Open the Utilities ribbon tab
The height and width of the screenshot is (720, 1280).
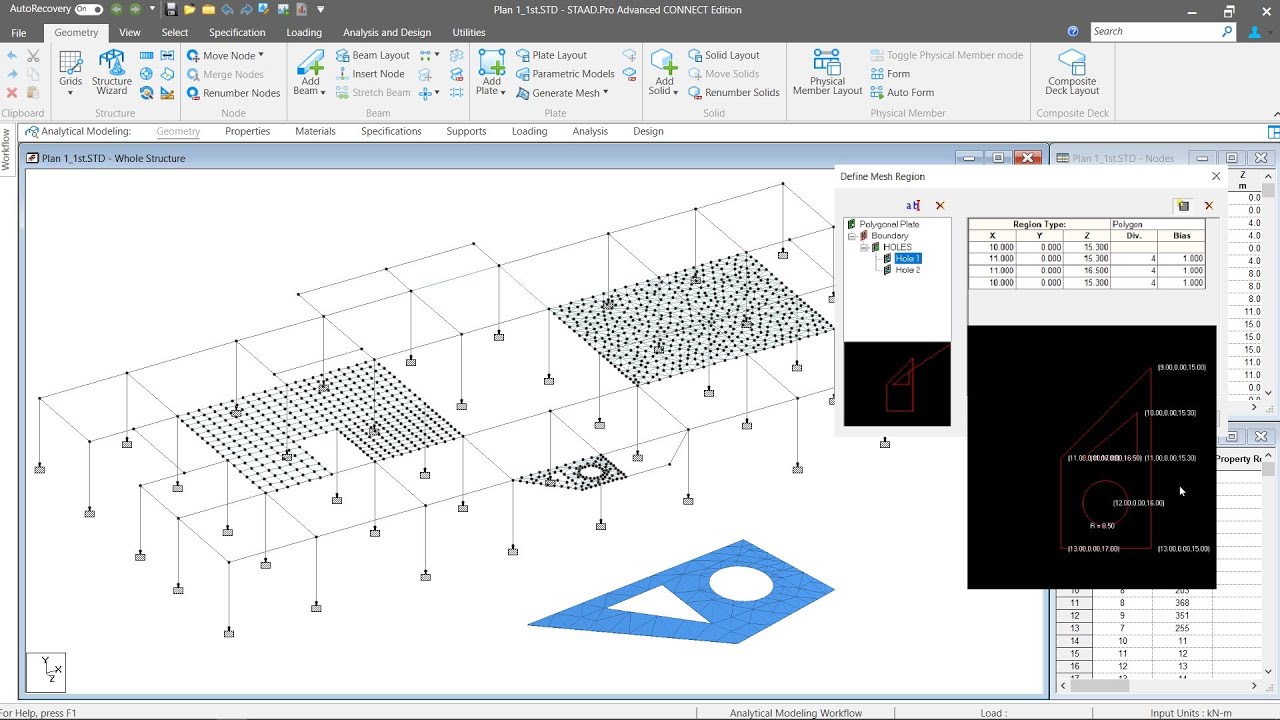(469, 32)
